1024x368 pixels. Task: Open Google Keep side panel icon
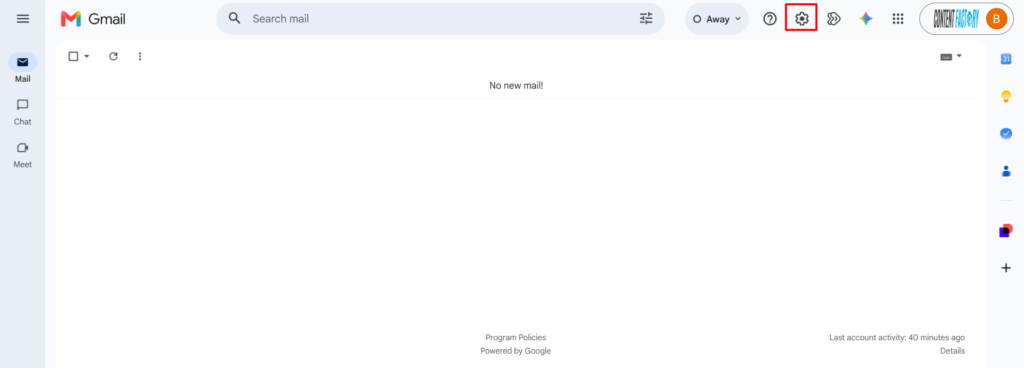coord(1006,96)
